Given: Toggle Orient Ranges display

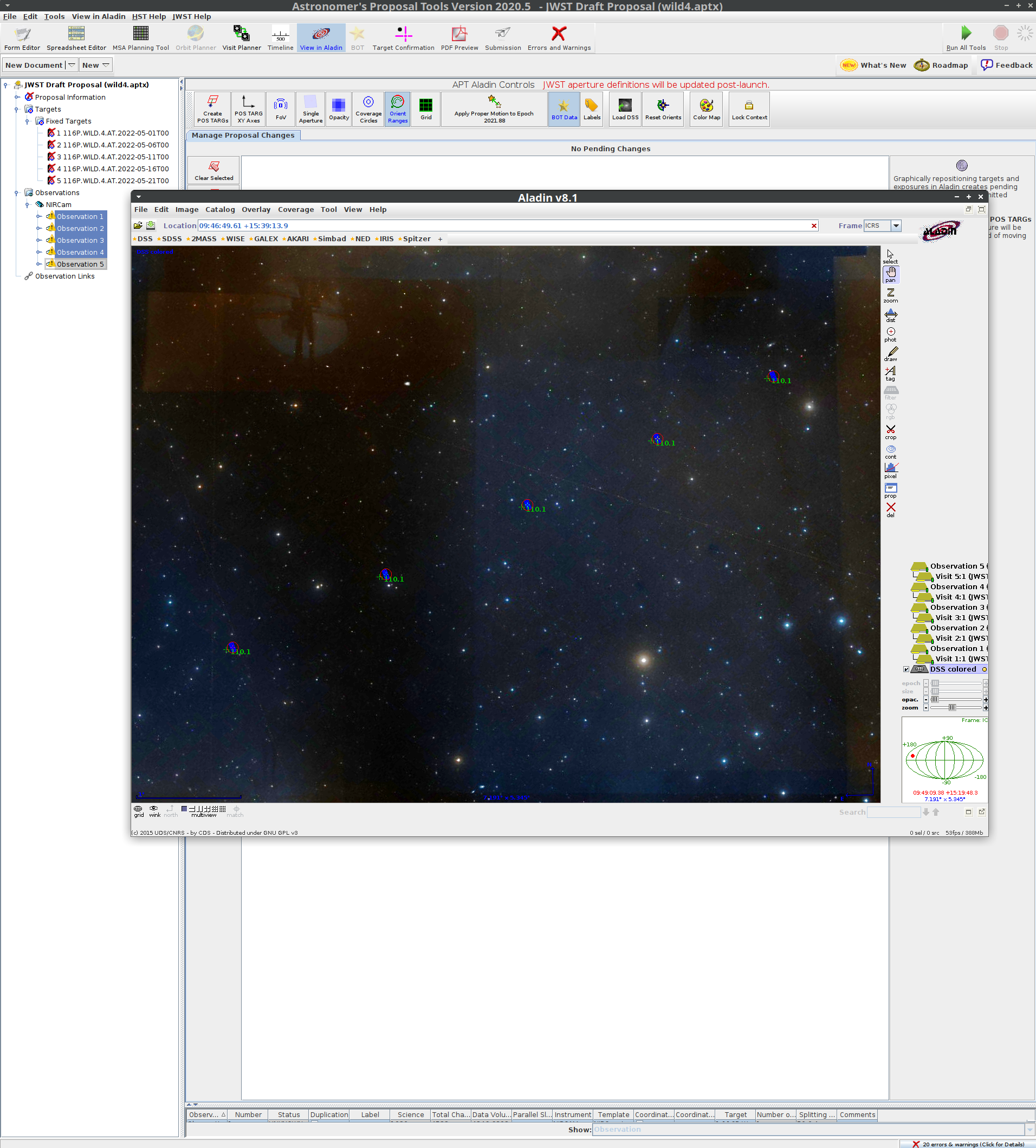Looking at the screenshot, I should click(397, 109).
